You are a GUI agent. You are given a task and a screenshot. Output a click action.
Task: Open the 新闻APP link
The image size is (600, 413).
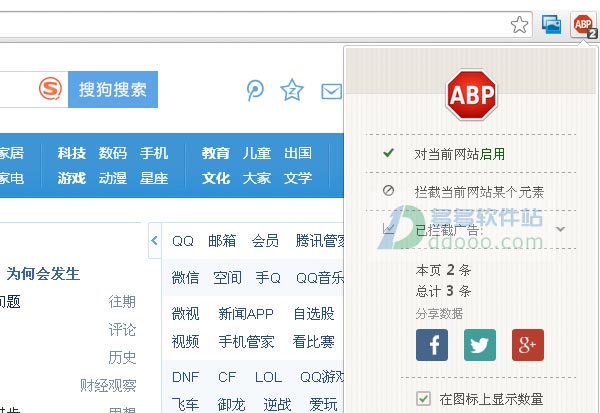coord(246,313)
